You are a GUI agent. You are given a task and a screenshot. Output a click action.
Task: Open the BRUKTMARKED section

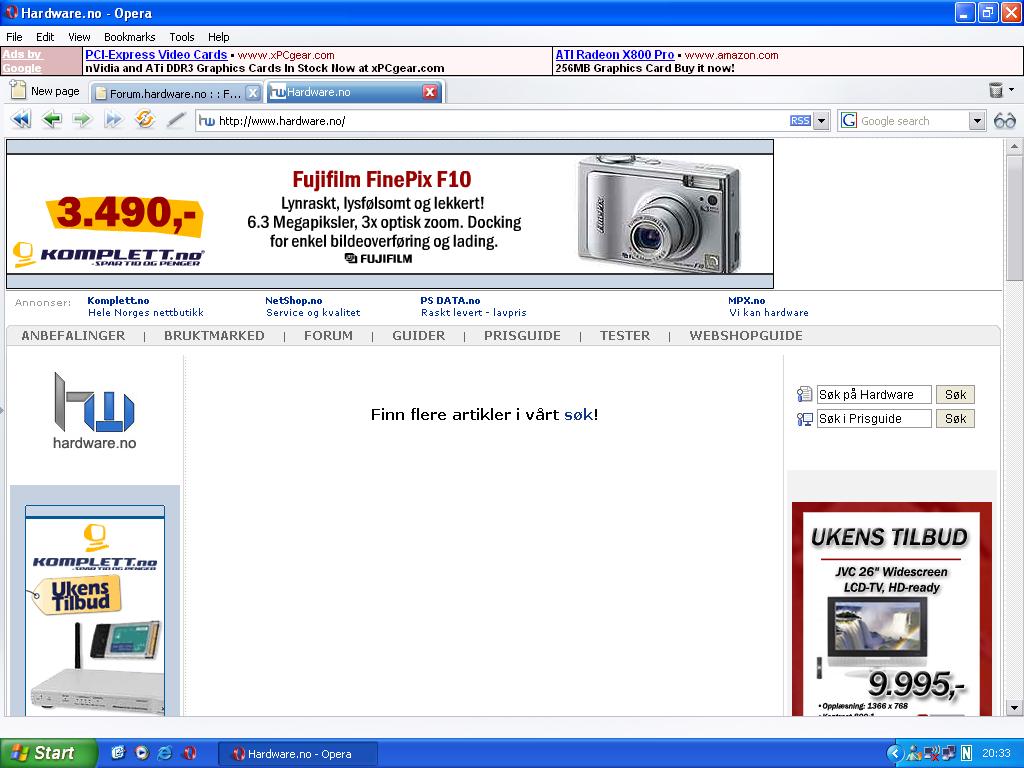point(214,336)
